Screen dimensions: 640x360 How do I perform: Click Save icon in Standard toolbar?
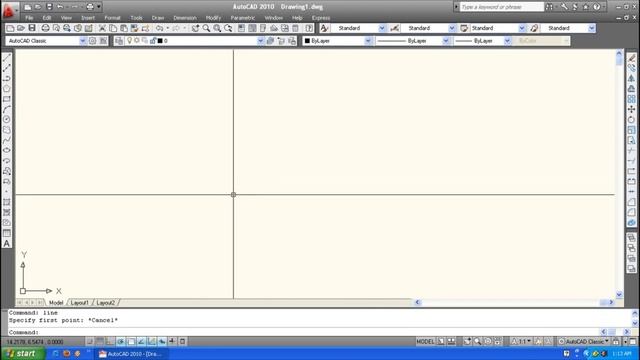pyautogui.click(x=32, y=28)
